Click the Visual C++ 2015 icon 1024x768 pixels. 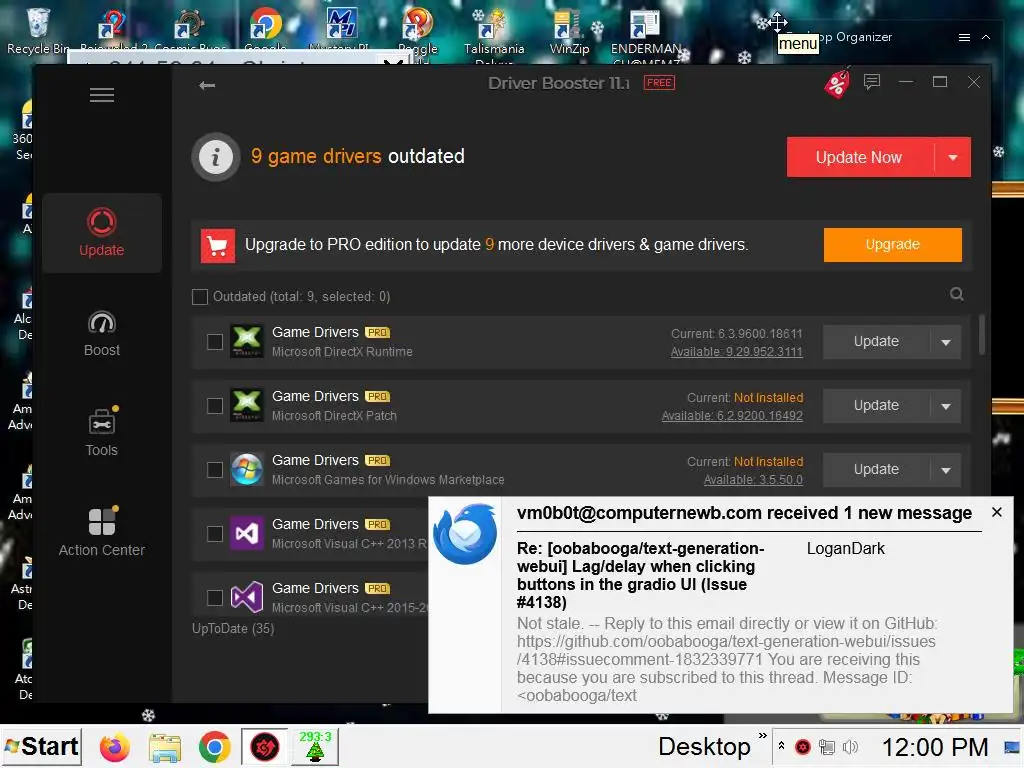[x=247, y=598]
